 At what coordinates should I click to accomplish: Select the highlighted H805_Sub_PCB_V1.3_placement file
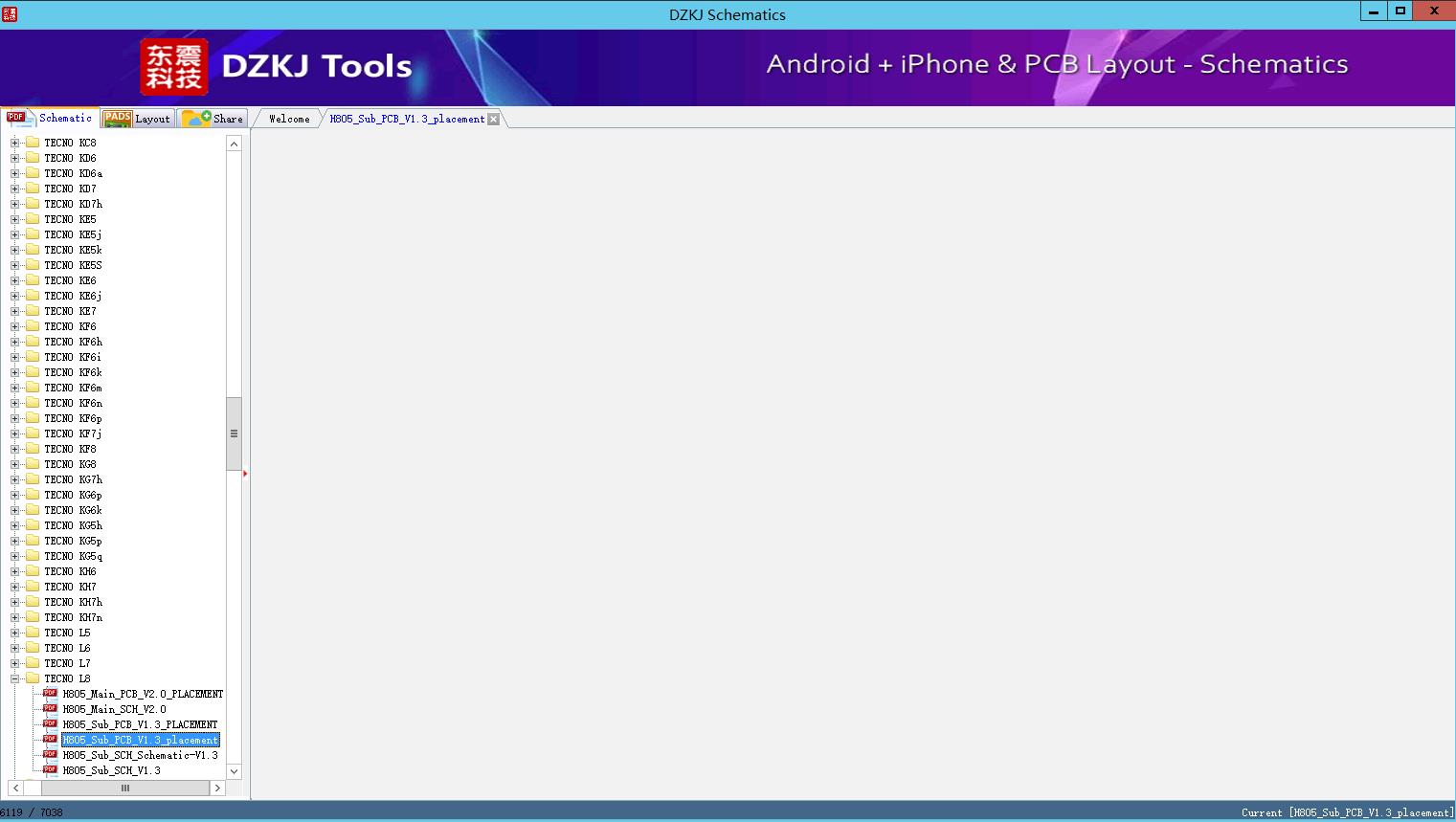coord(141,740)
